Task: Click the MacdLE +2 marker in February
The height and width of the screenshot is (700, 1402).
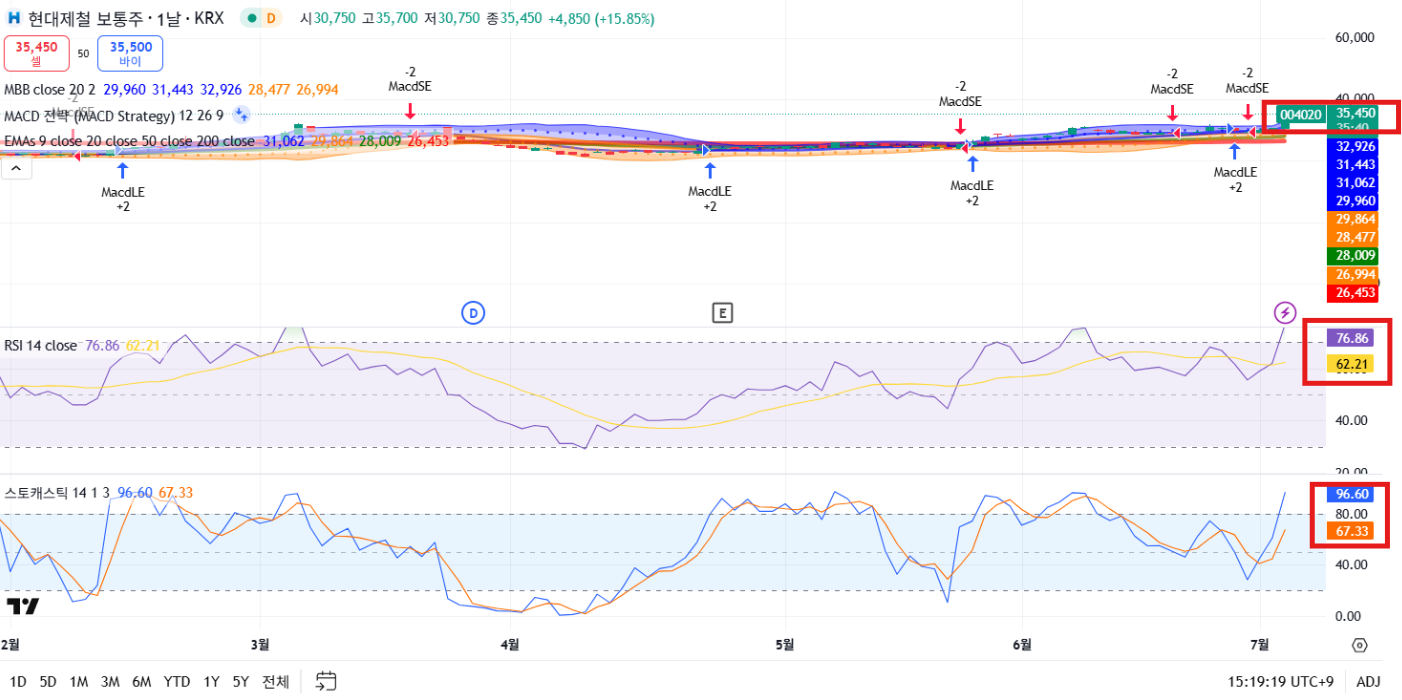Action: tap(122, 189)
